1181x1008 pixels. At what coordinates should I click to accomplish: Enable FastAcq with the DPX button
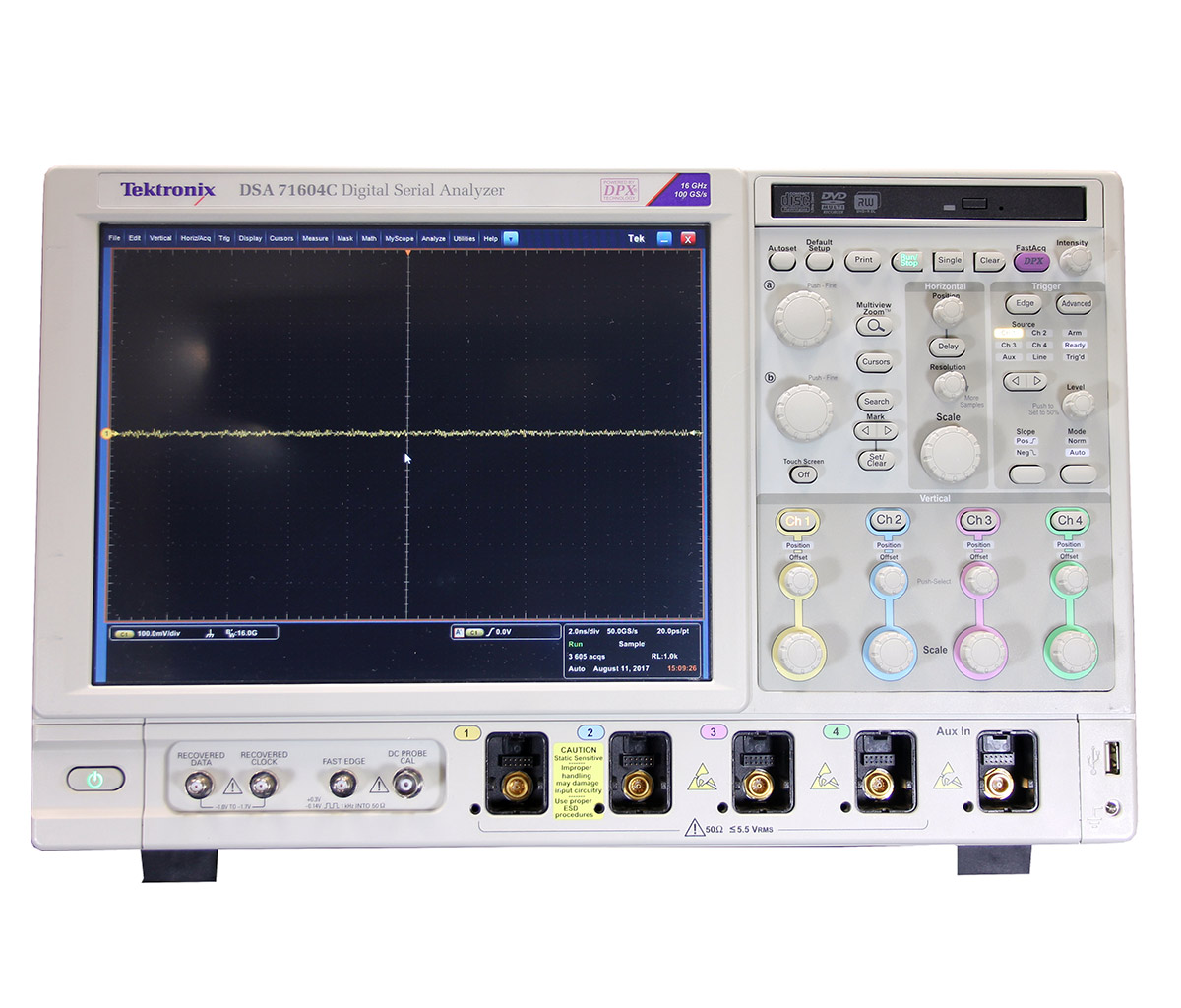pos(1032,260)
